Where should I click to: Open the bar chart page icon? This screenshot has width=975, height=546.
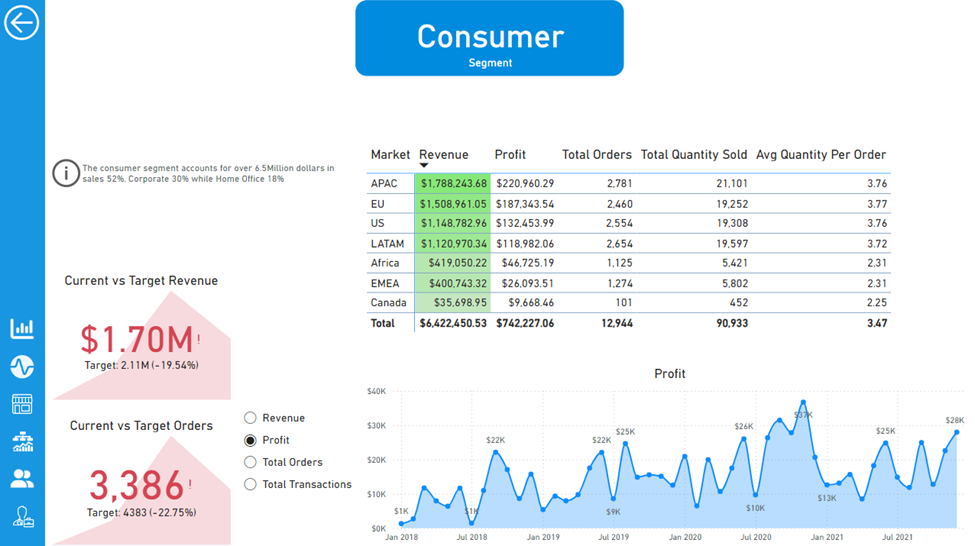coord(22,328)
